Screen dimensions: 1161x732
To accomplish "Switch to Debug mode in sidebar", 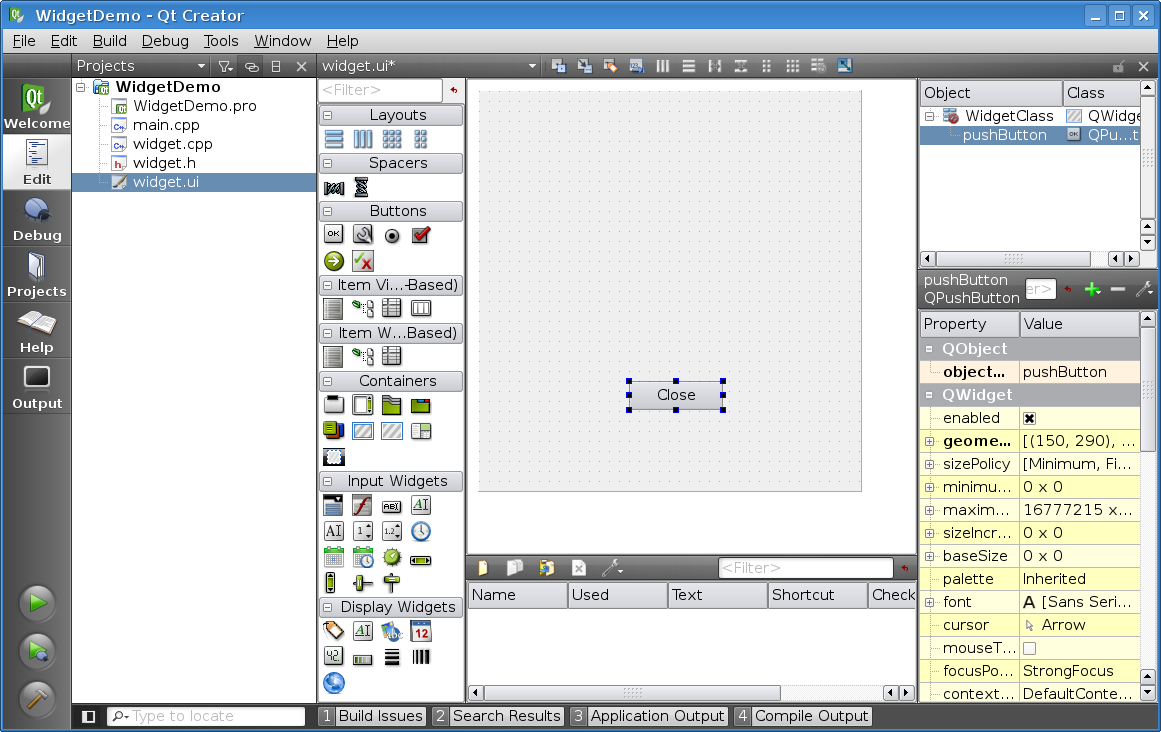I will pyautogui.click(x=36, y=219).
